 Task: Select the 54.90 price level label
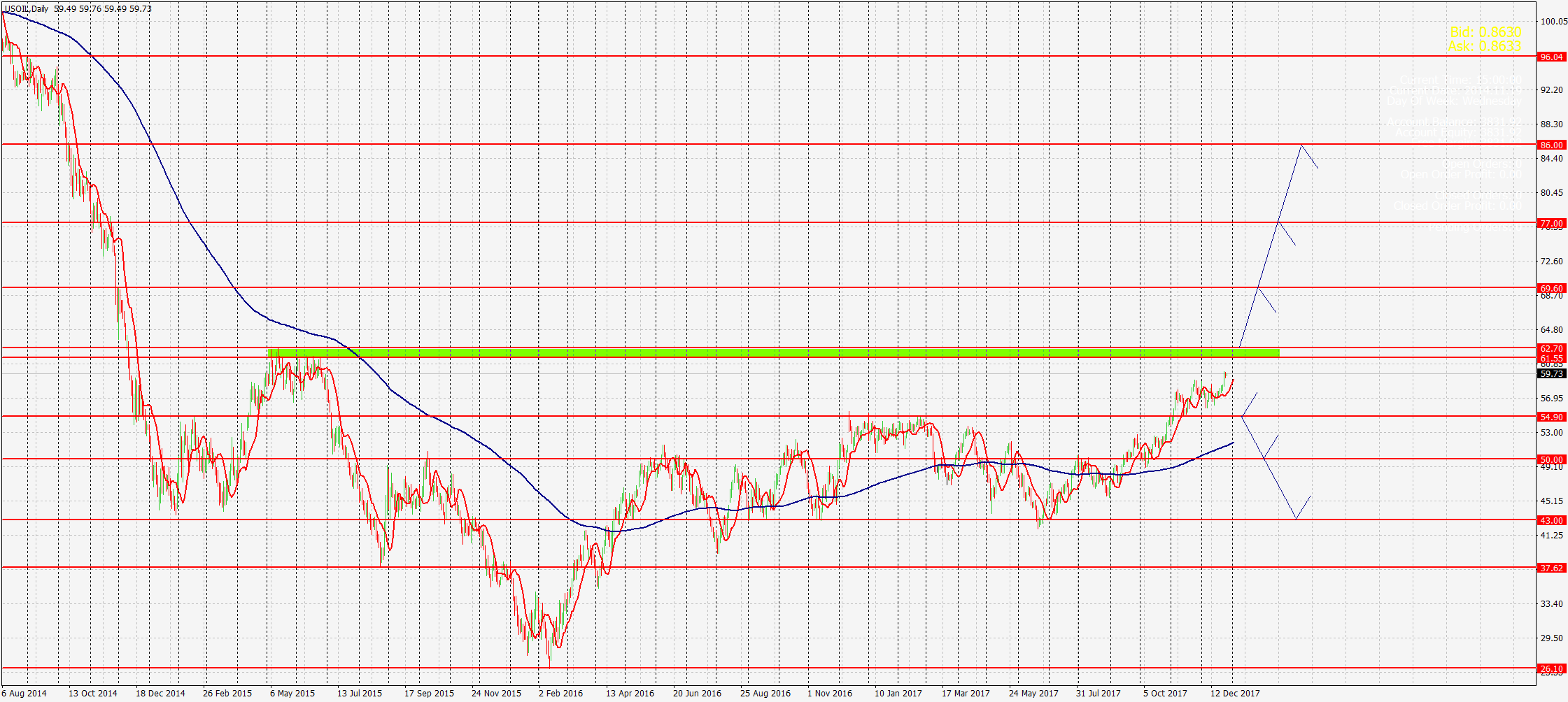[1551, 417]
